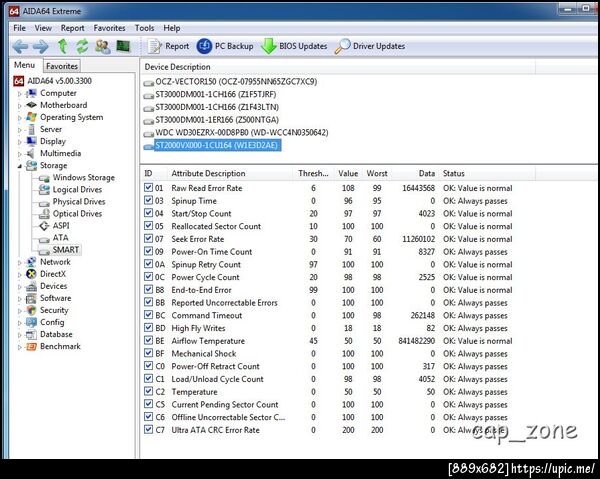Expand the Devices tree node

pos(20,287)
